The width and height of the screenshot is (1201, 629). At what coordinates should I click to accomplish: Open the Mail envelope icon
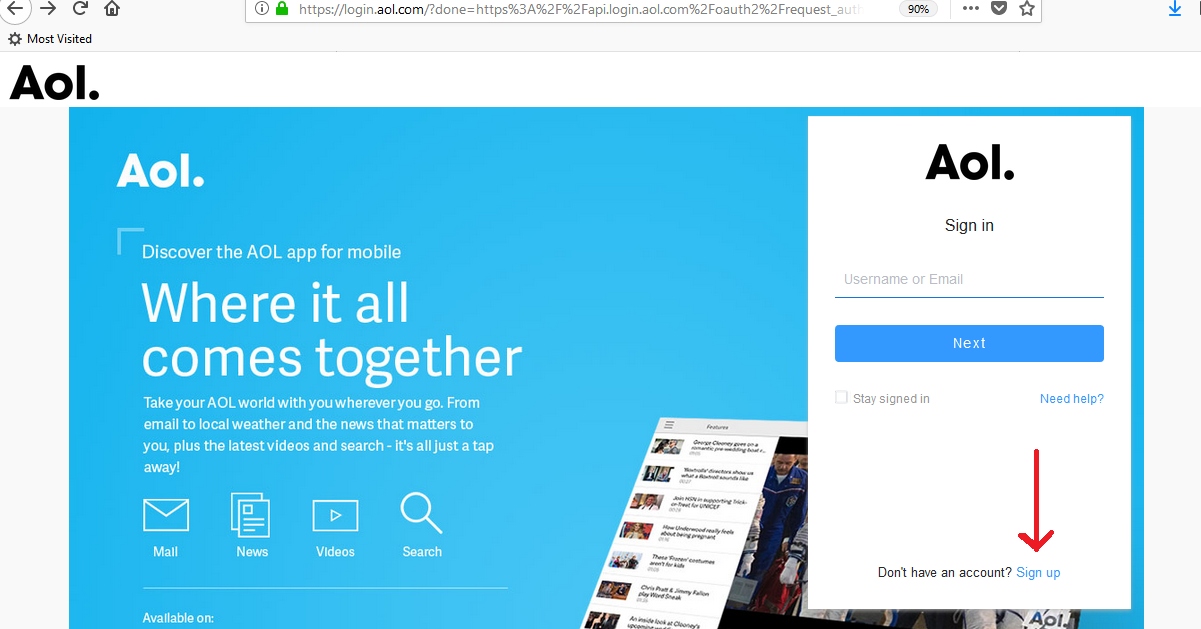coord(166,516)
